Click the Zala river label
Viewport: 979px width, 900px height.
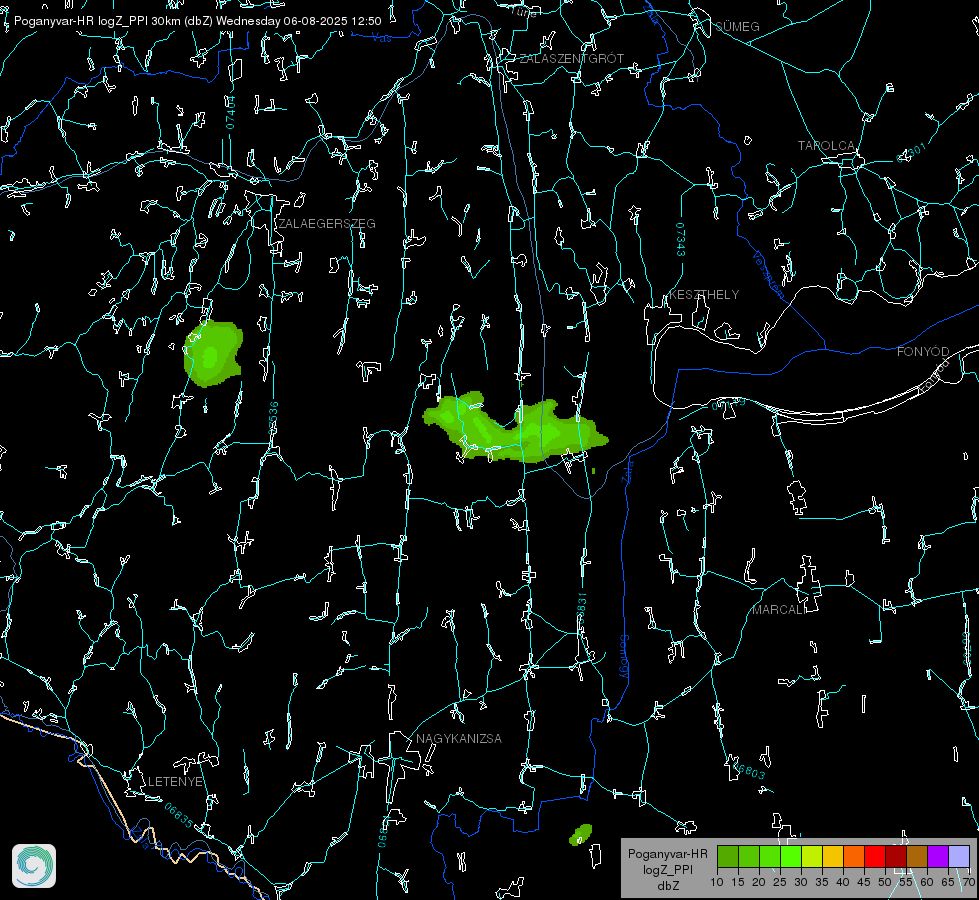pos(627,470)
